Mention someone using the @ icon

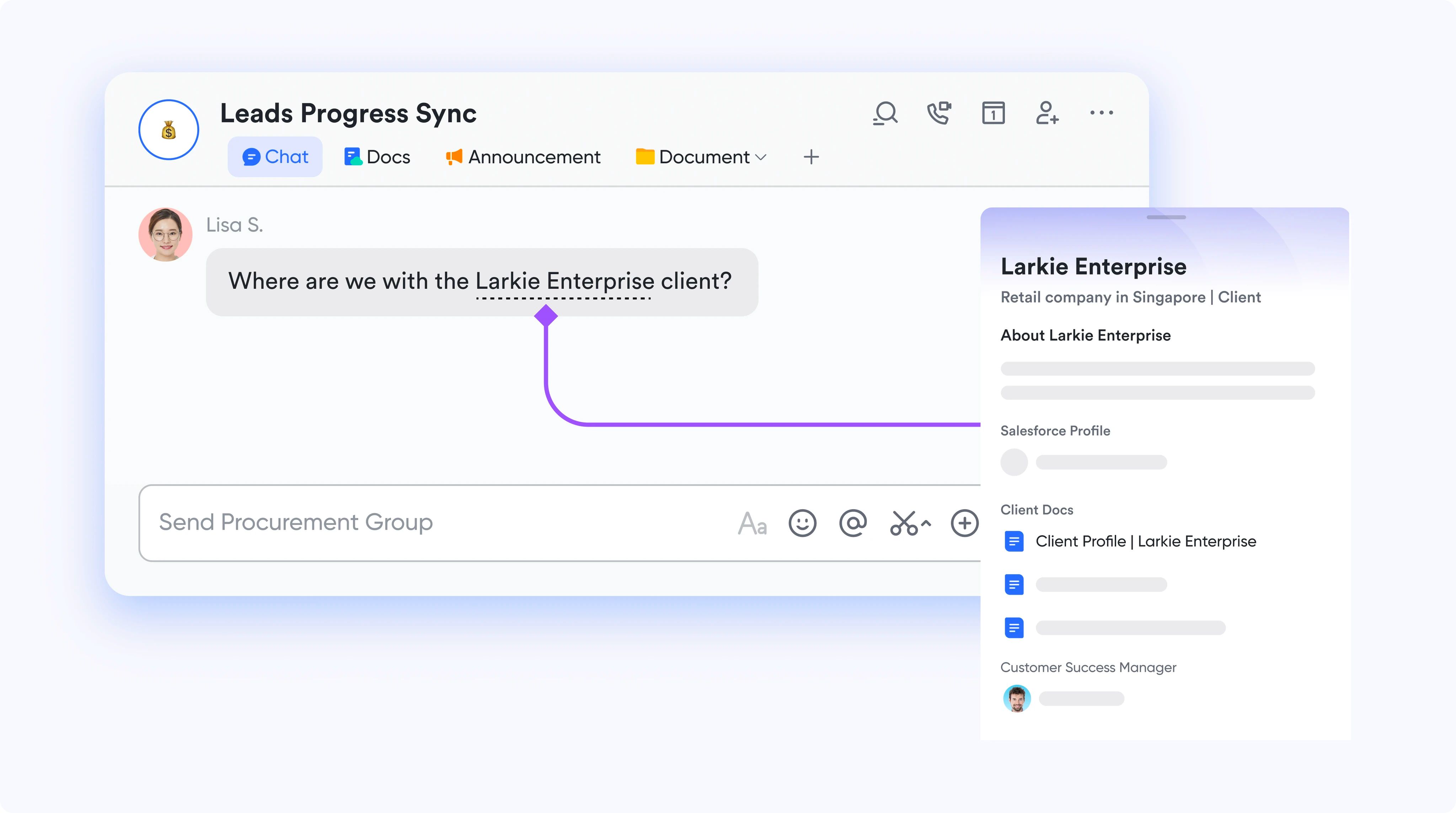(x=852, y=523)
